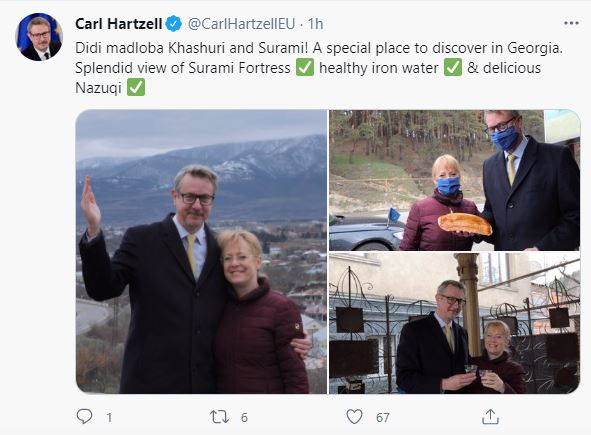Like the tweet with the heart icon
591x435 pixels.
354,417
